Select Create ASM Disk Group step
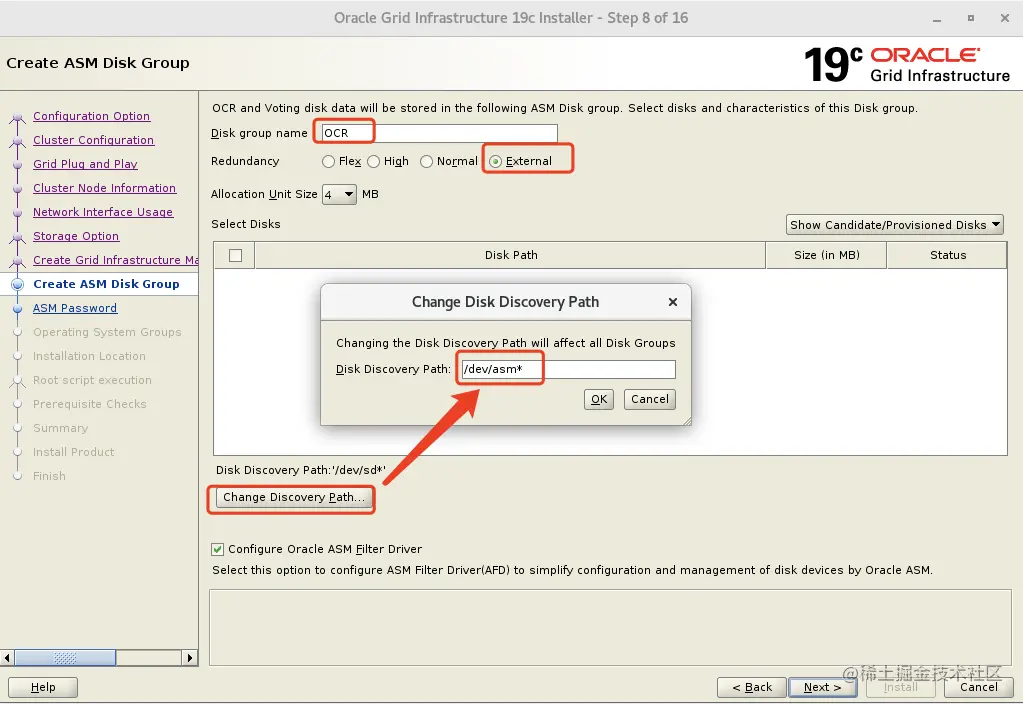Viewport: 1023px width, 704px height. click(x=106, y=284)
